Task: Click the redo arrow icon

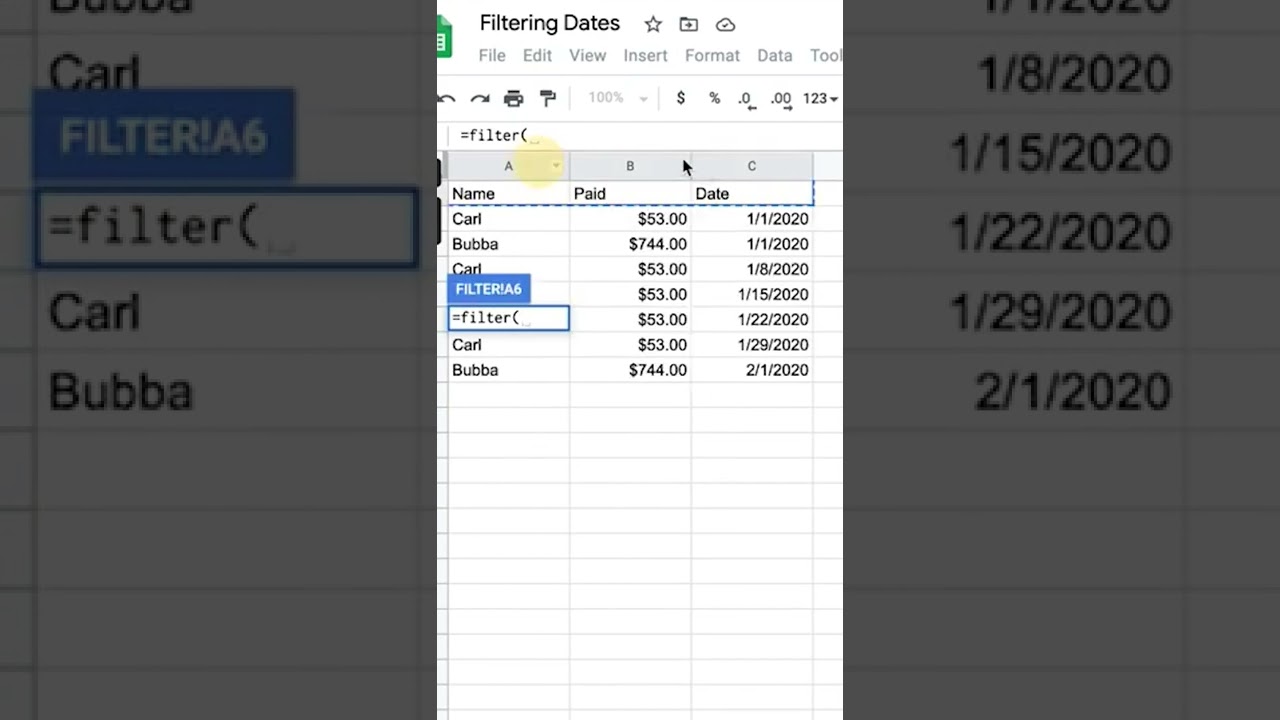Action: pyautogui.click(x=480, y=98)
